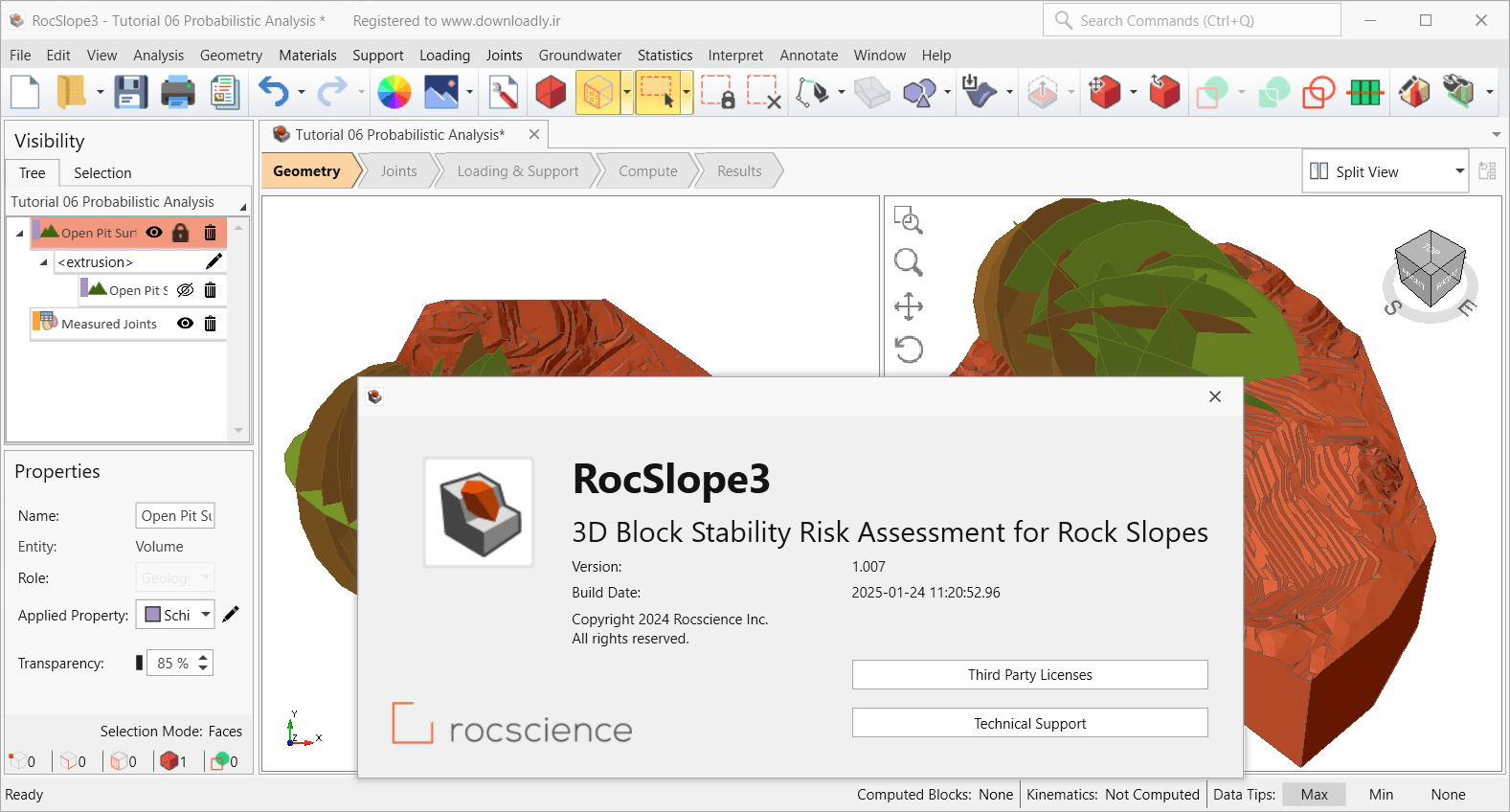Delete top Open Pit Surface with trash icon
The height and width of the screenshot is (812, 1510).
(x=210, y=233)
